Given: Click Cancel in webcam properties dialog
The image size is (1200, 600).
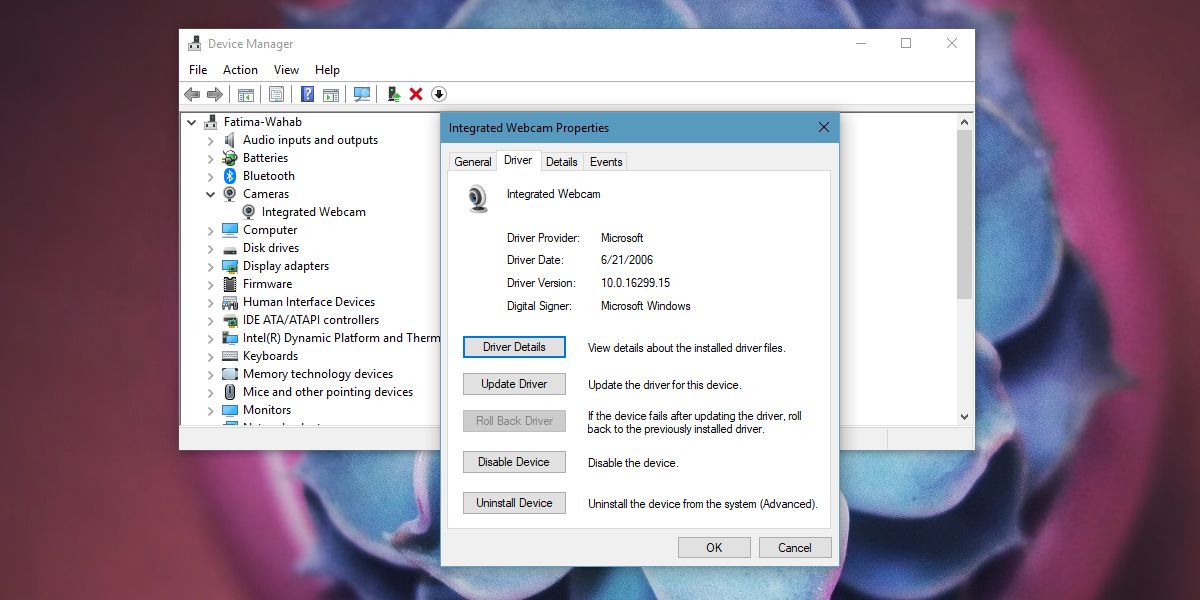Looking at the screenshot, I should click(795, 547).
